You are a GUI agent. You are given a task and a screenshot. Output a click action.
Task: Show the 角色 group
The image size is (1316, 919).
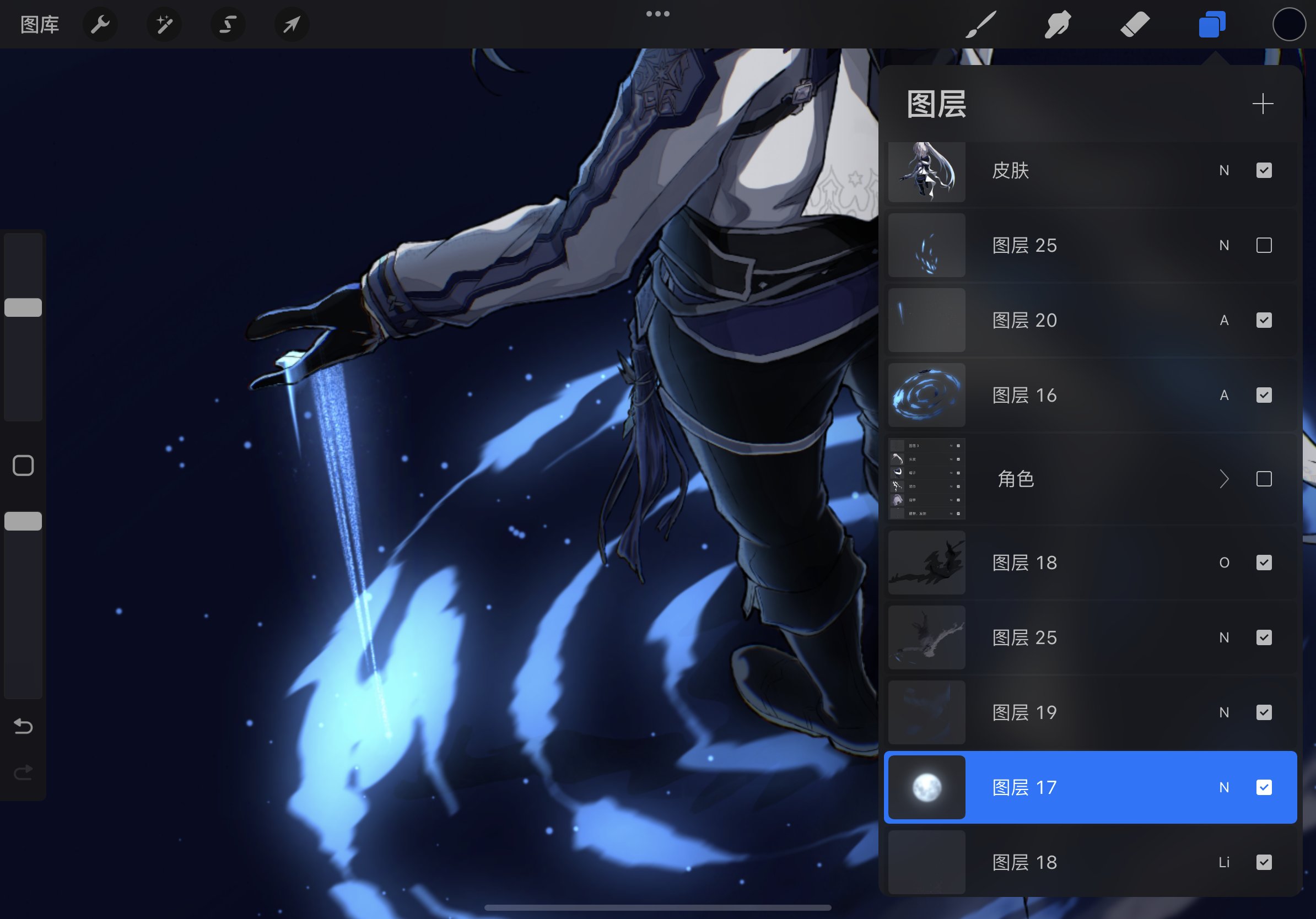coord(1264,479)
